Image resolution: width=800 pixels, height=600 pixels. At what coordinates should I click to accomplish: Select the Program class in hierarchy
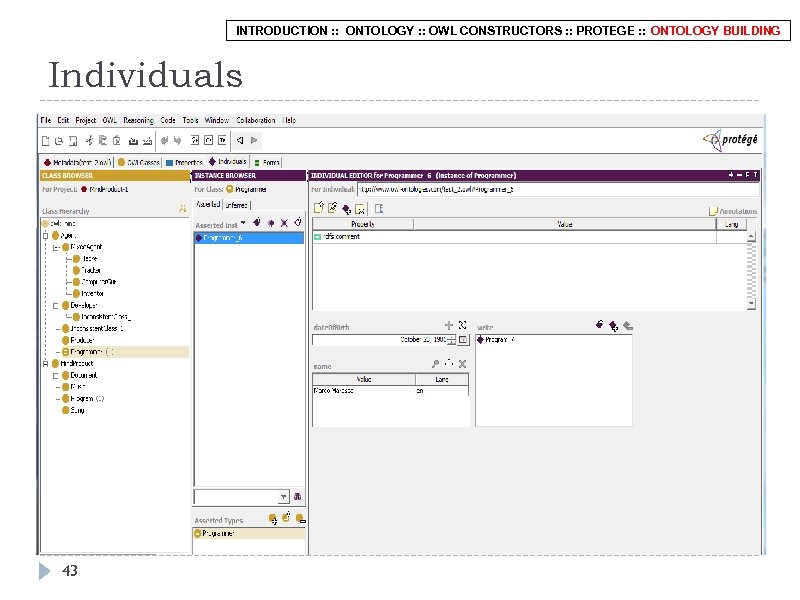83,398
